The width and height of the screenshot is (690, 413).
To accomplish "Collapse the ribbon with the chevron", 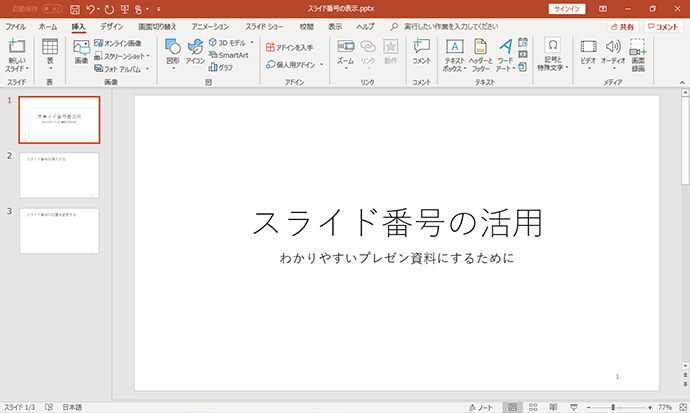I will (x=682, y=82).
